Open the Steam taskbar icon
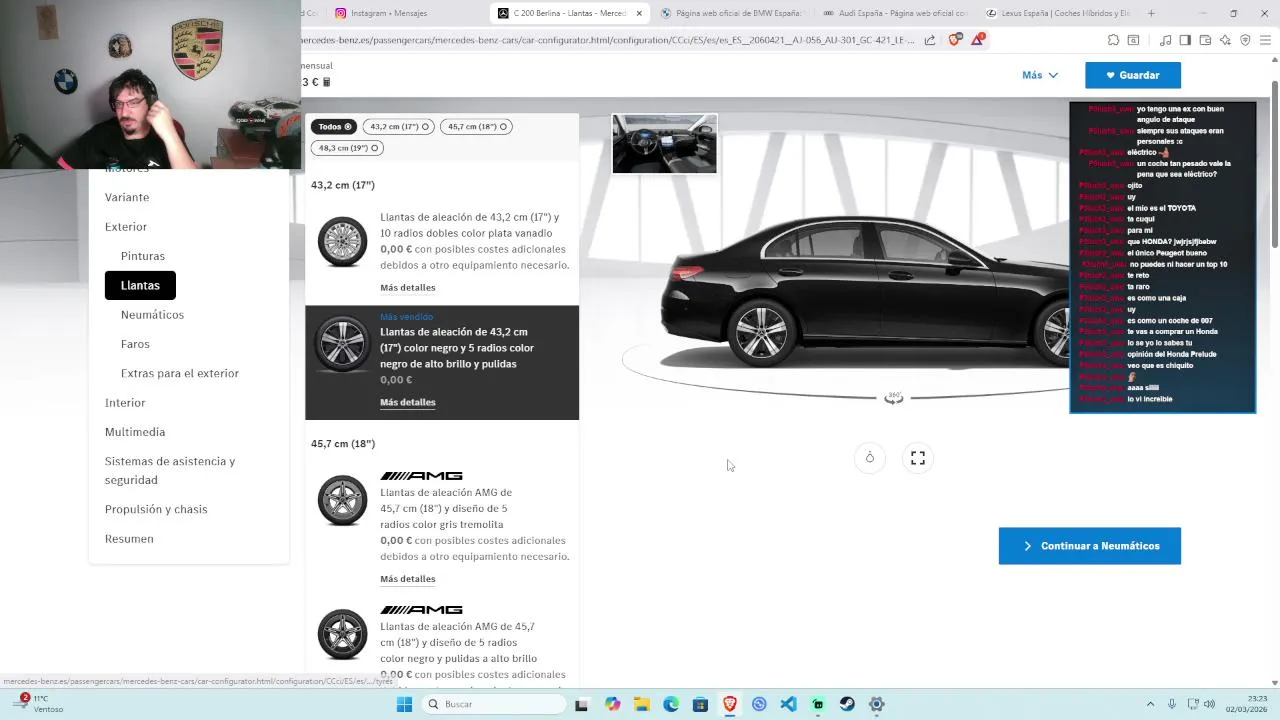Screen dimensions: 1280x720 [x=847, y=704]
